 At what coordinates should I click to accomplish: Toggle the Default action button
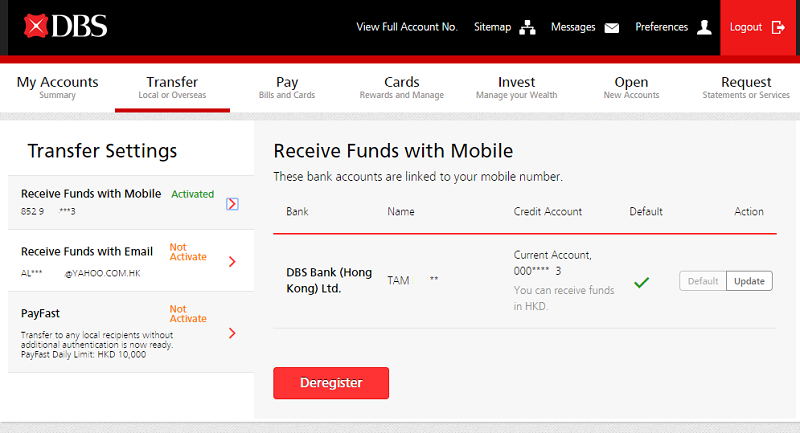(702, 281)
